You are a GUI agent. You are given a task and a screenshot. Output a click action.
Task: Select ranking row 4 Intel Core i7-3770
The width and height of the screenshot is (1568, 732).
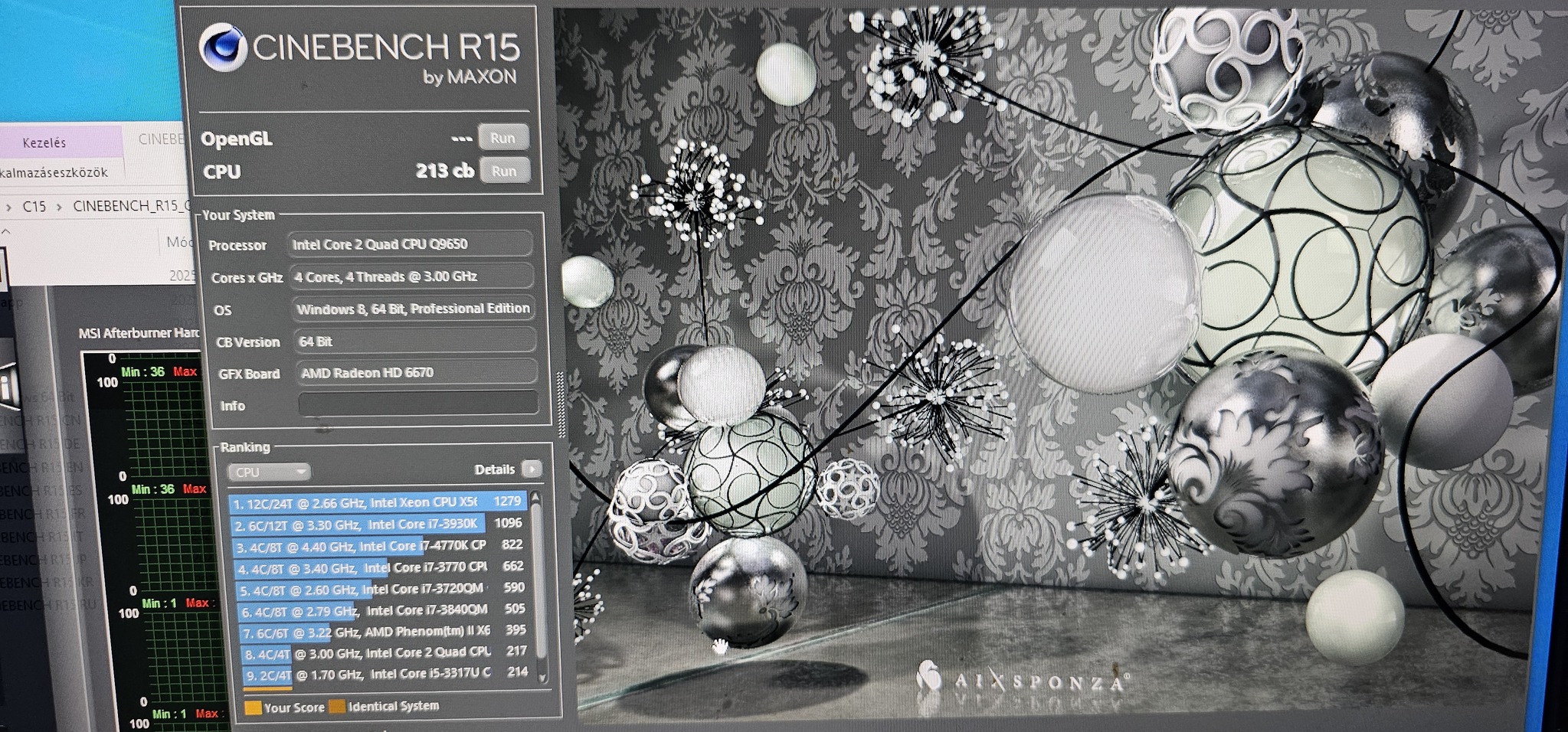coord(381,567)
